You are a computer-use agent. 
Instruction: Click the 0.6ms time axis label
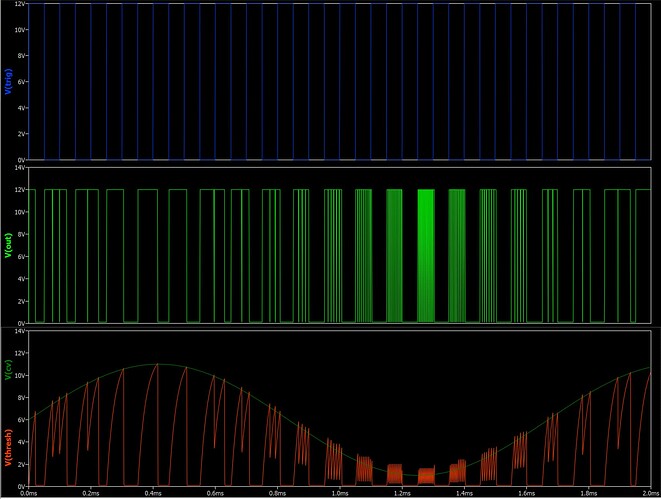point(217,493)
